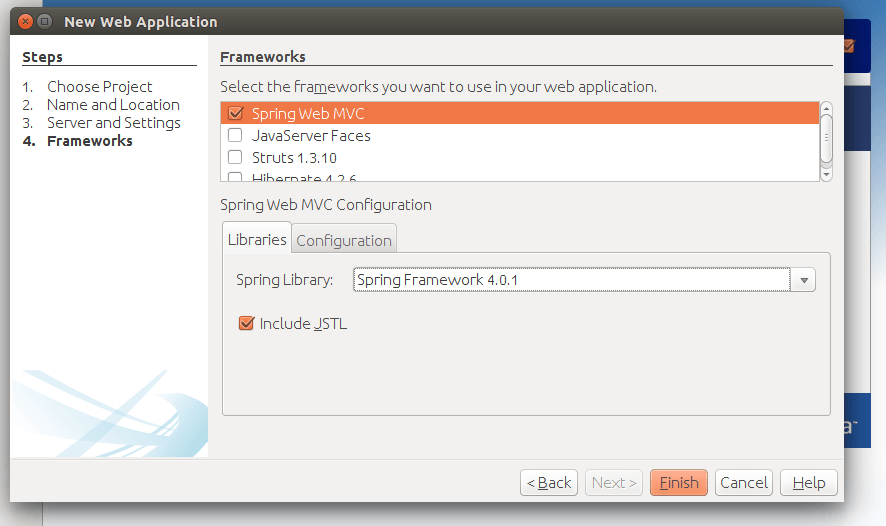Click the frameworks list scrollbar thumb
Image resolution: width=886 pixels, height=526 pixels.
click(x=826, y=136)
